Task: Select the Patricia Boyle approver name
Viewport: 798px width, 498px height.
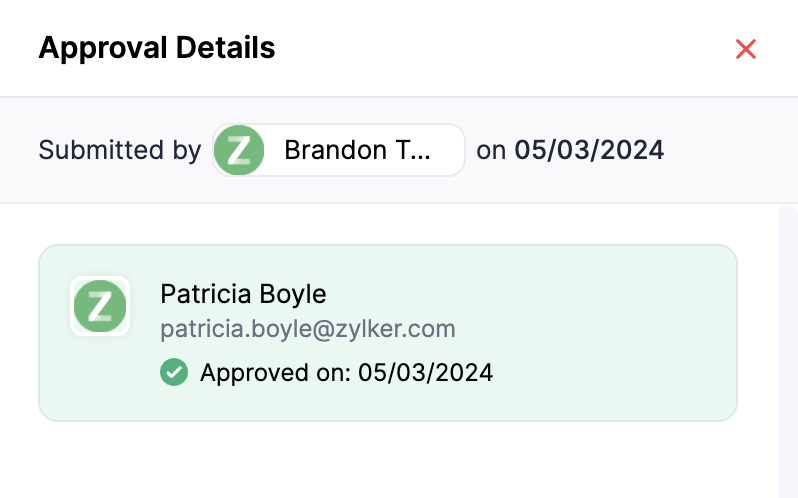Action: coord(243,294)
